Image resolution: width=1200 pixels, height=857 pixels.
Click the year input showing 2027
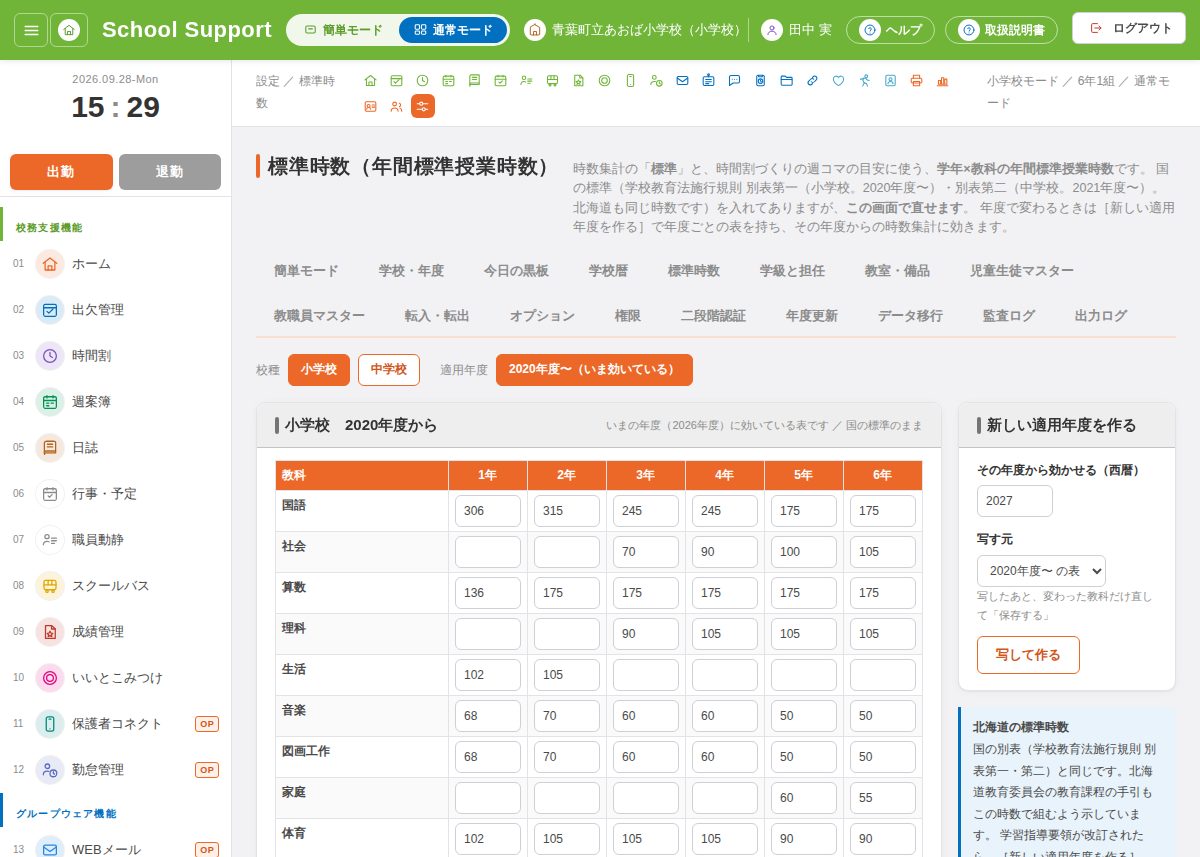(x=1015, y=501)
